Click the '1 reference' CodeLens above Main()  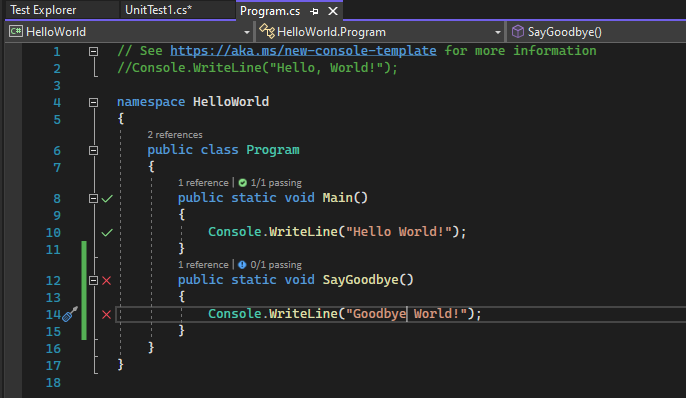203,183
